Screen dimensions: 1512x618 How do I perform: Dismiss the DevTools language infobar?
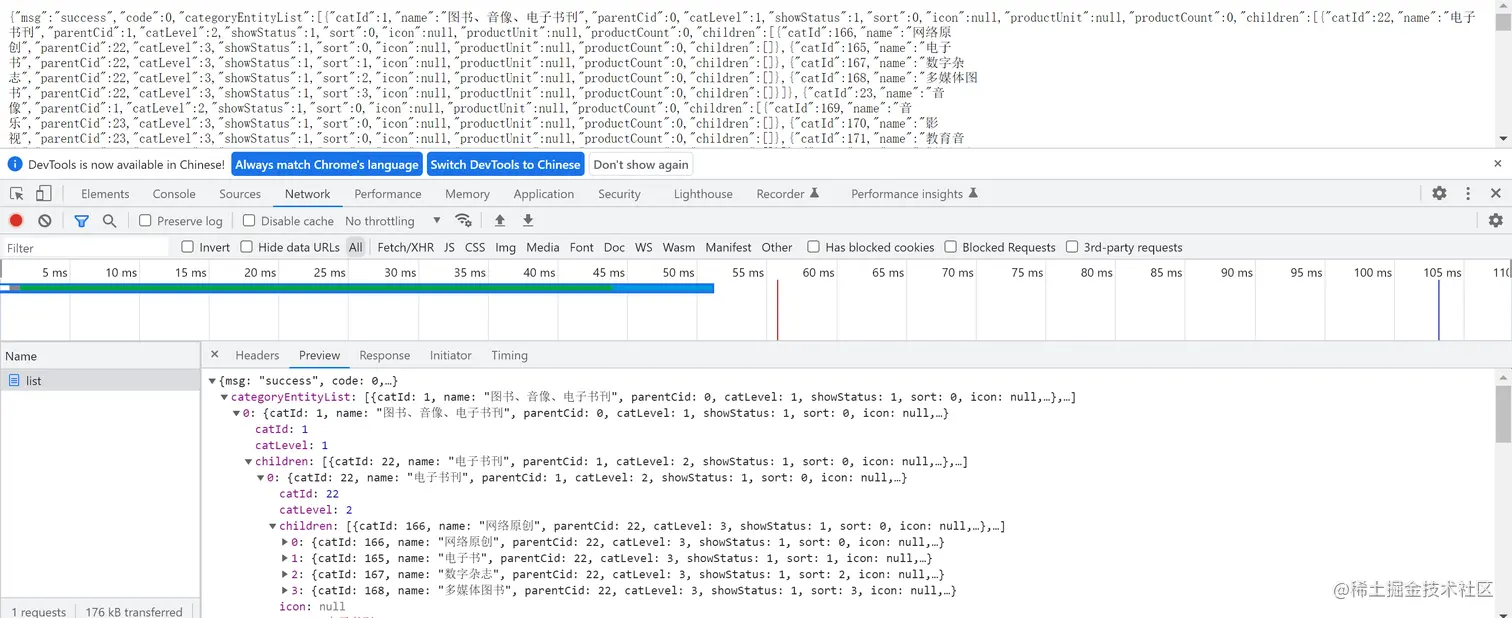tap(1498, 164)
